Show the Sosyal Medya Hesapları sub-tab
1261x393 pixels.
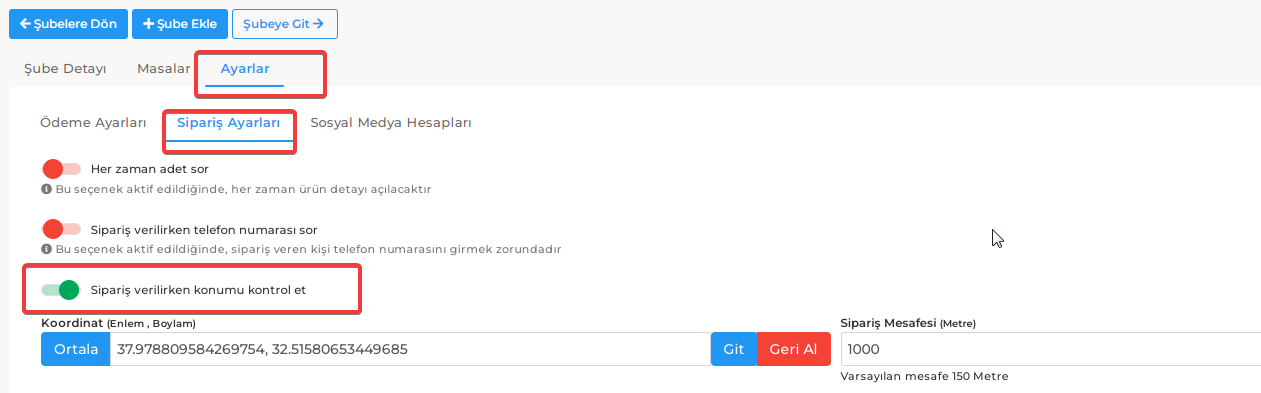point(391,122)
